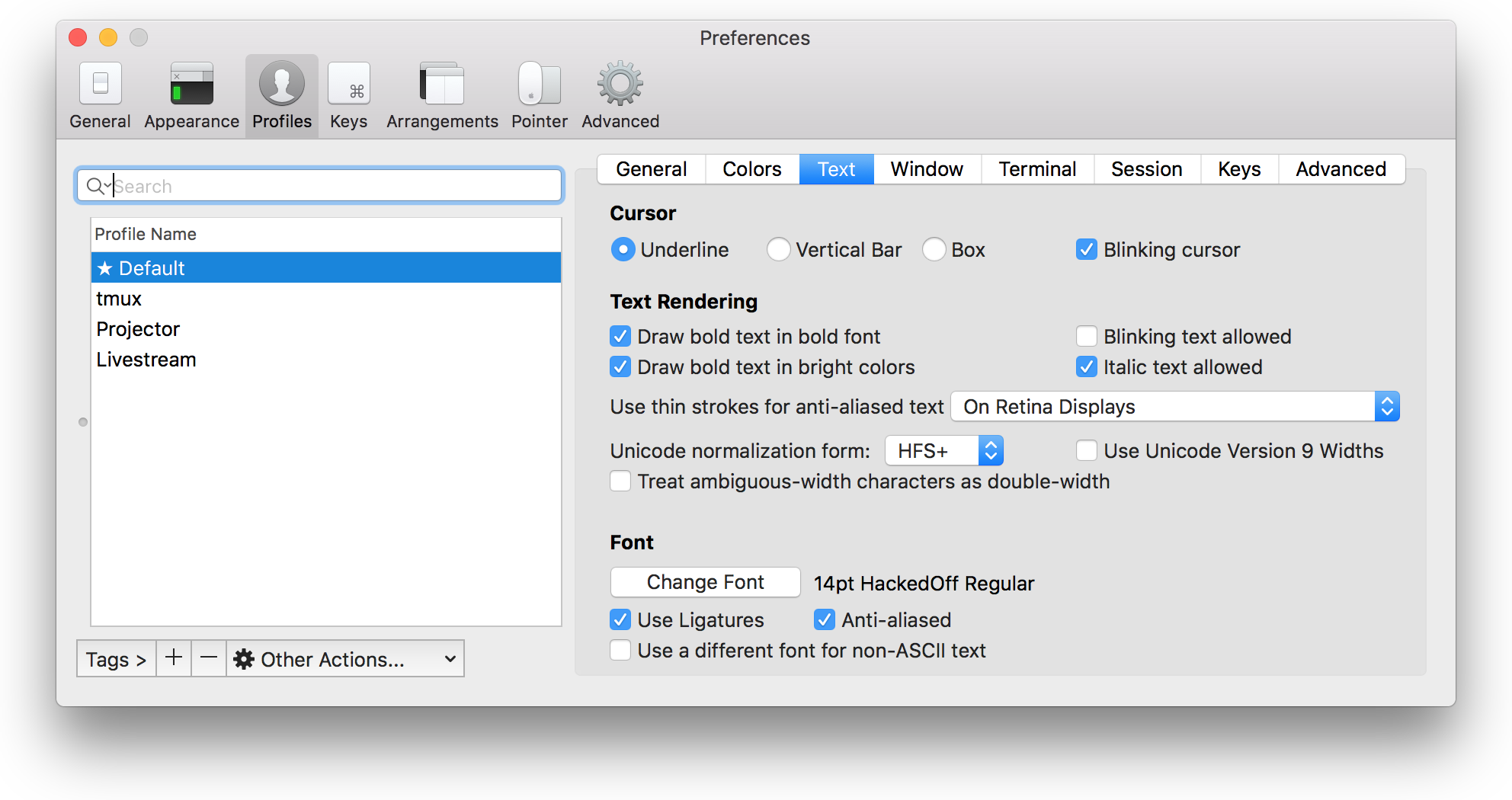Viewport: 1512px width, 800px height.
Task: Select Underline cursor option
Action: (623, 250)
